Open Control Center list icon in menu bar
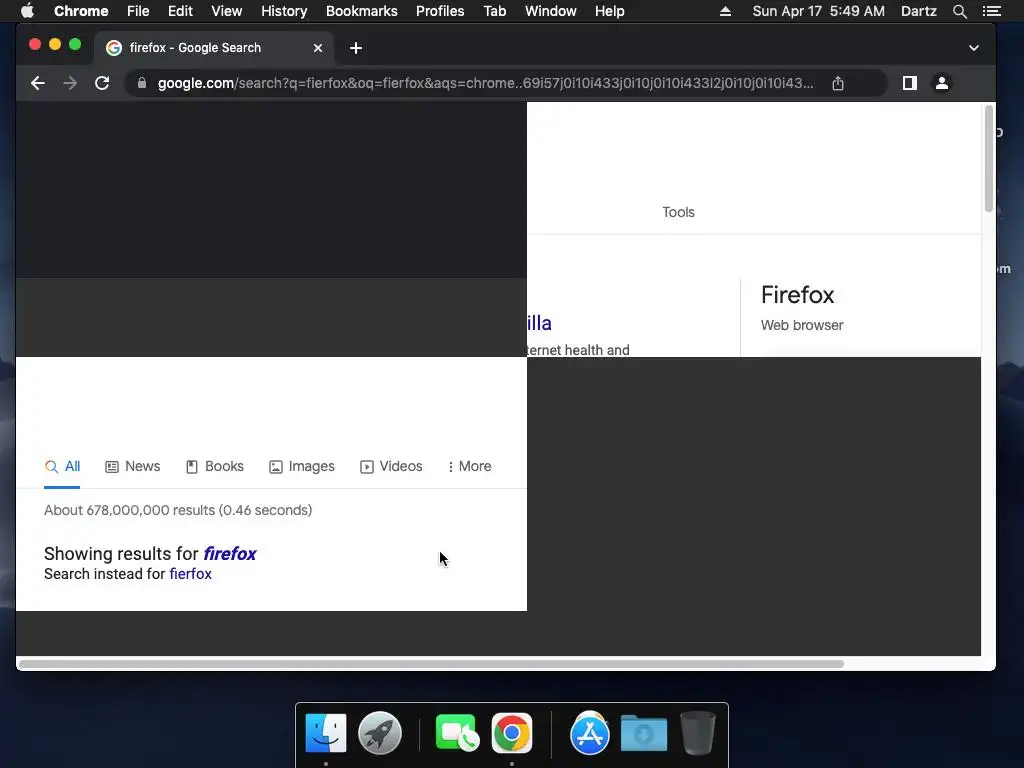This screenshot has height=768, width=1024. pyautogui.click(x=992, y=11)
